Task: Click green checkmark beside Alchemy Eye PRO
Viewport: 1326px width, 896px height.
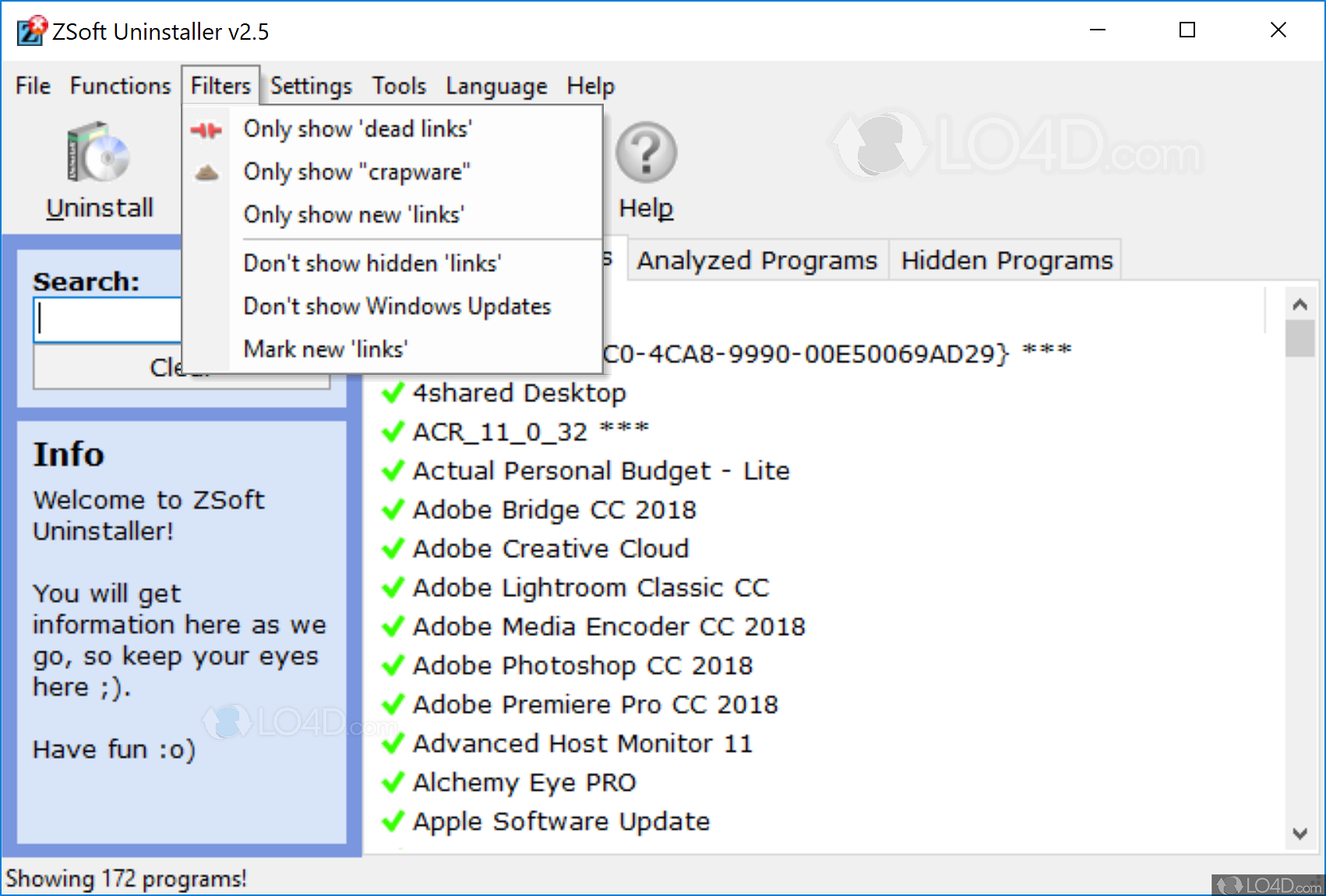Action: [x=393, y=782]
